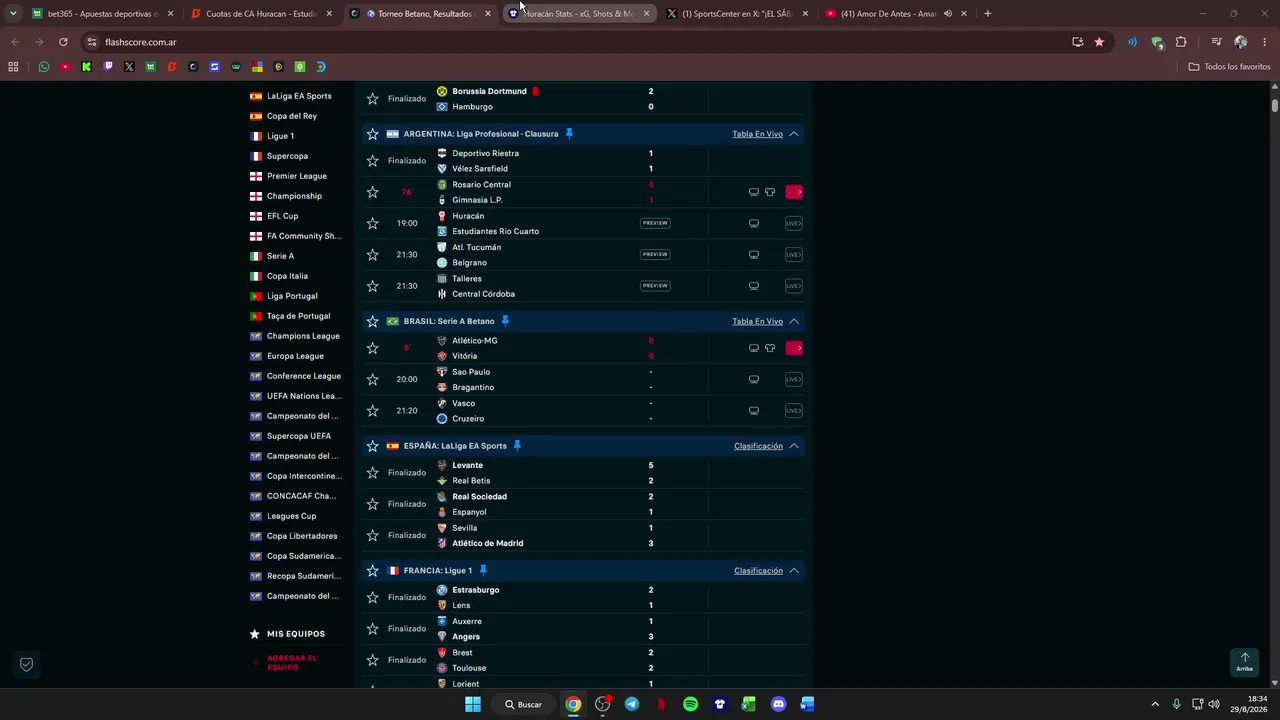View lineups shirt icon for Atlético-MG match
Image resolution: width=1280 pixels, height=720 pixels.
(x=770, y=348)
